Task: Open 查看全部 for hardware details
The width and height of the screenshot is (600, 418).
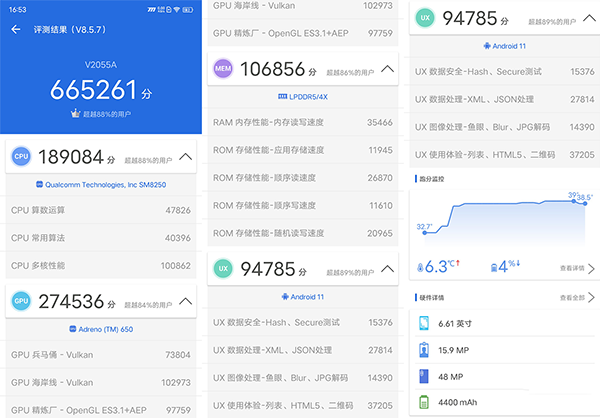Action: coord(572,298)
